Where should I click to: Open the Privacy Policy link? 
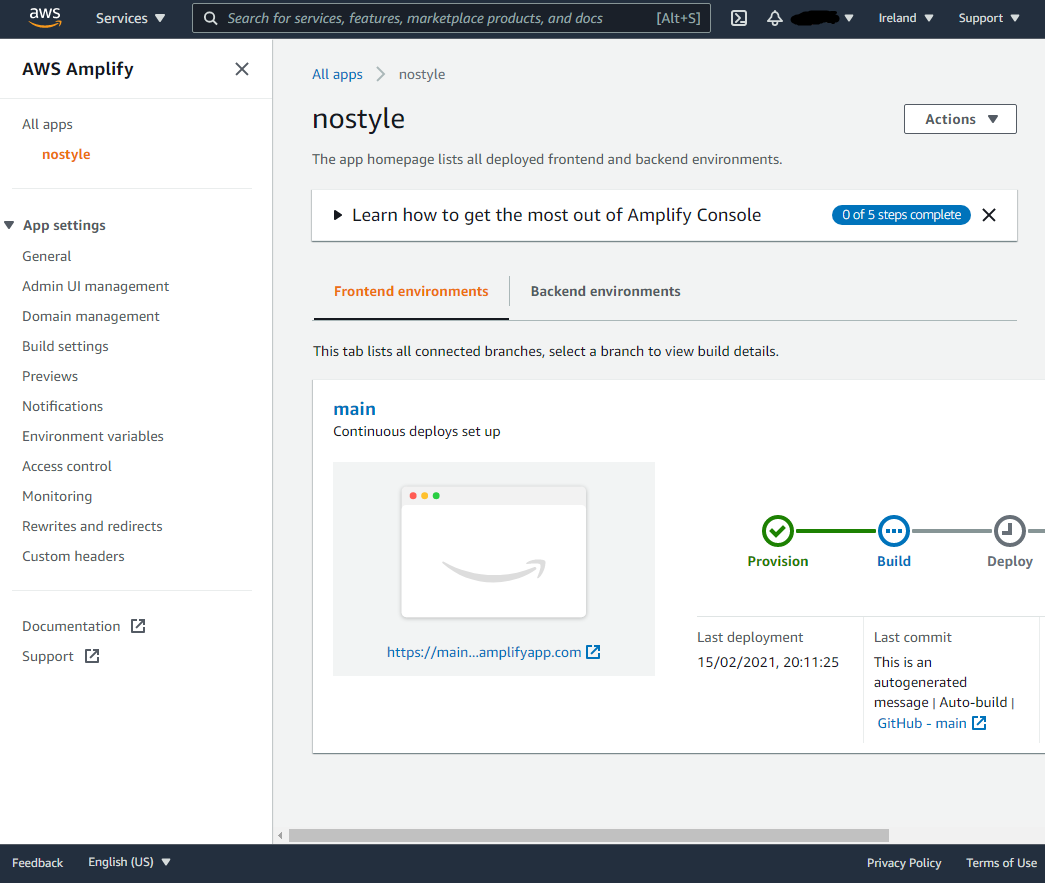(x=904, y=863)
